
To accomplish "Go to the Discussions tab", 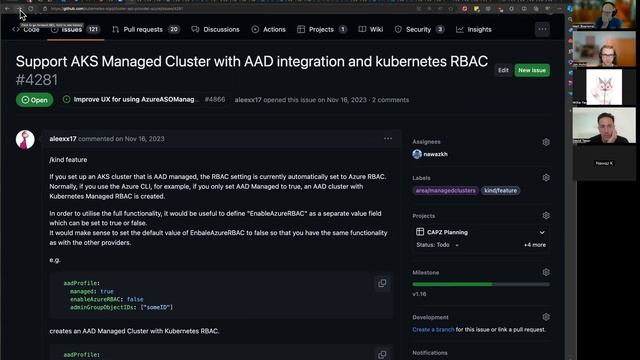I will coord(216,29).
